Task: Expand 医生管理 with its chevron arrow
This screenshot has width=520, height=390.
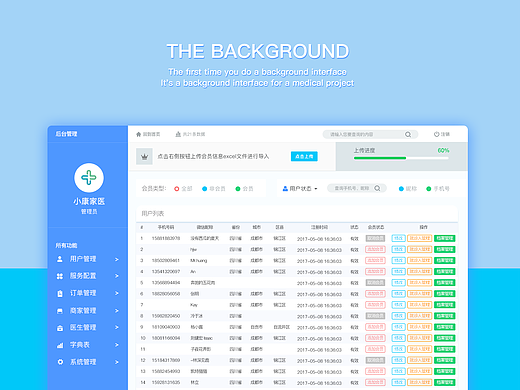Action: click(x=117, y=327)
